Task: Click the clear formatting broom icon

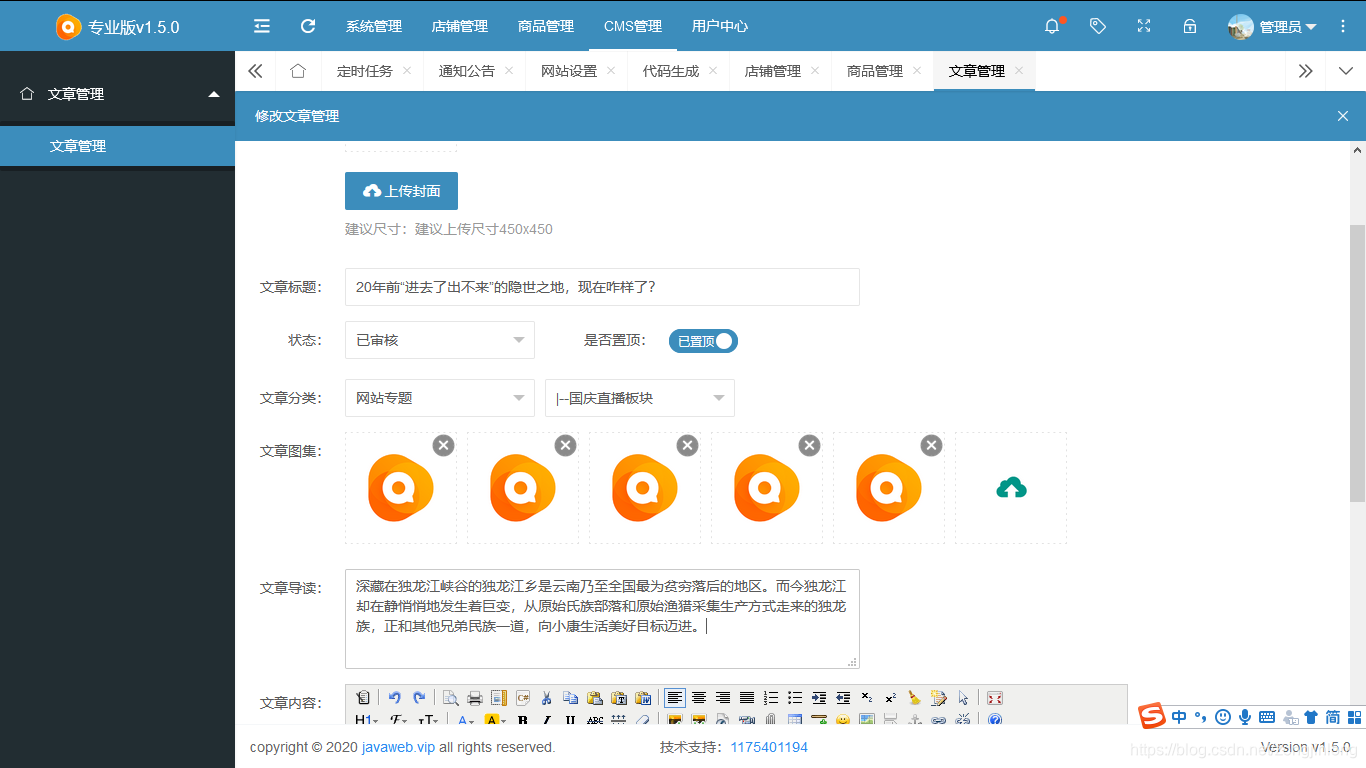Action: [x=914, y=698]
